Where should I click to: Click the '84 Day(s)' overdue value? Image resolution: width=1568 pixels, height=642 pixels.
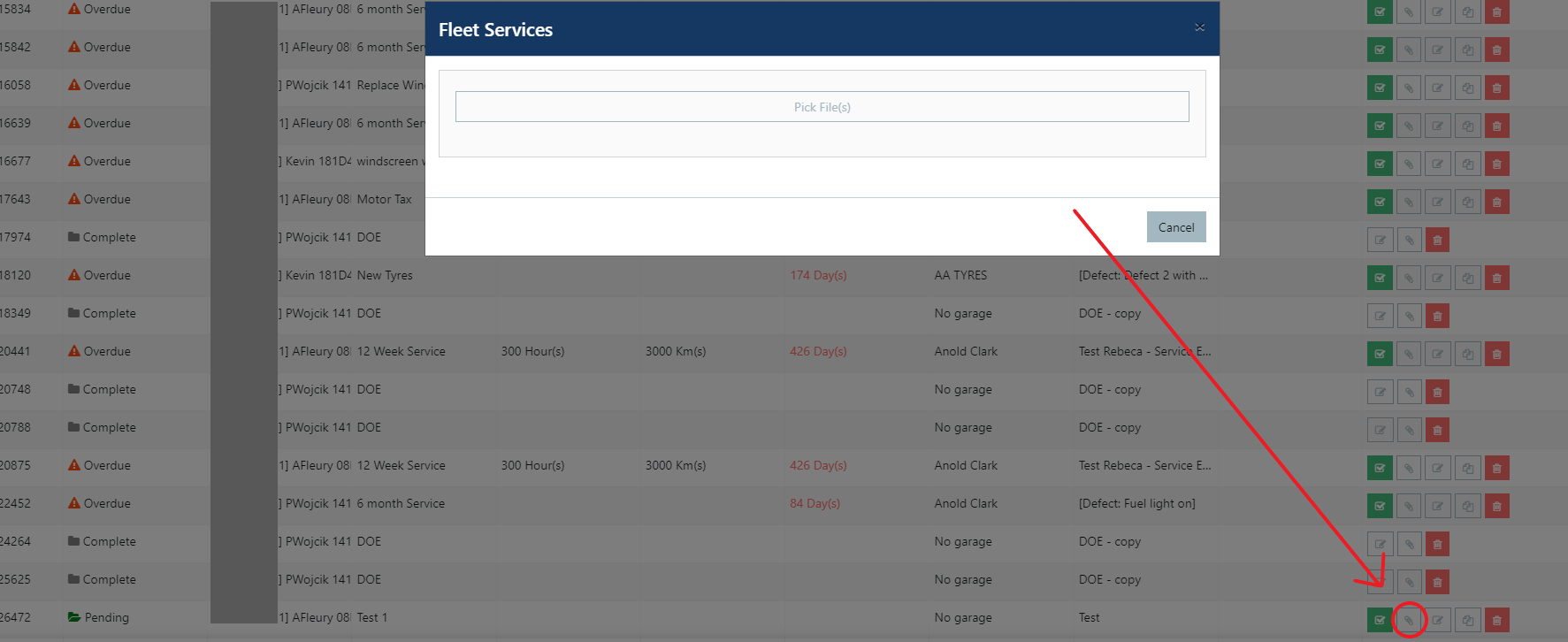tap(815, 503)
